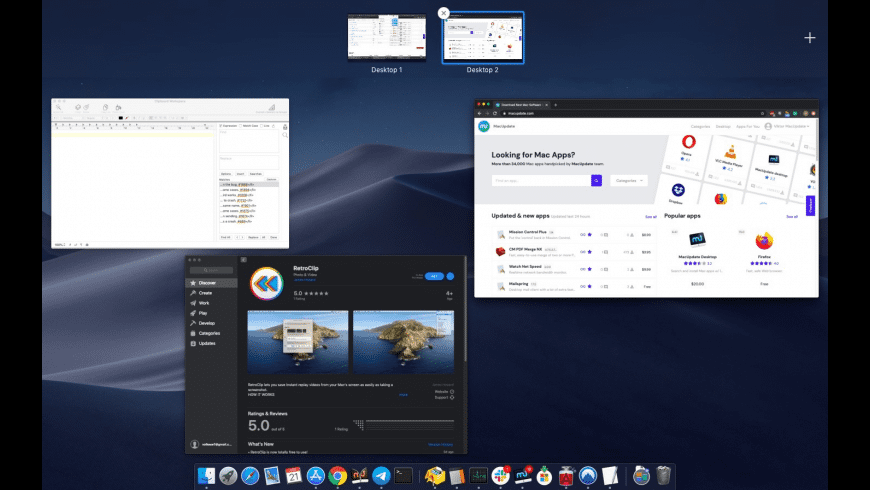Launch Safari from the dock
This screenshot has width=870, height=490.
[250, 476]
